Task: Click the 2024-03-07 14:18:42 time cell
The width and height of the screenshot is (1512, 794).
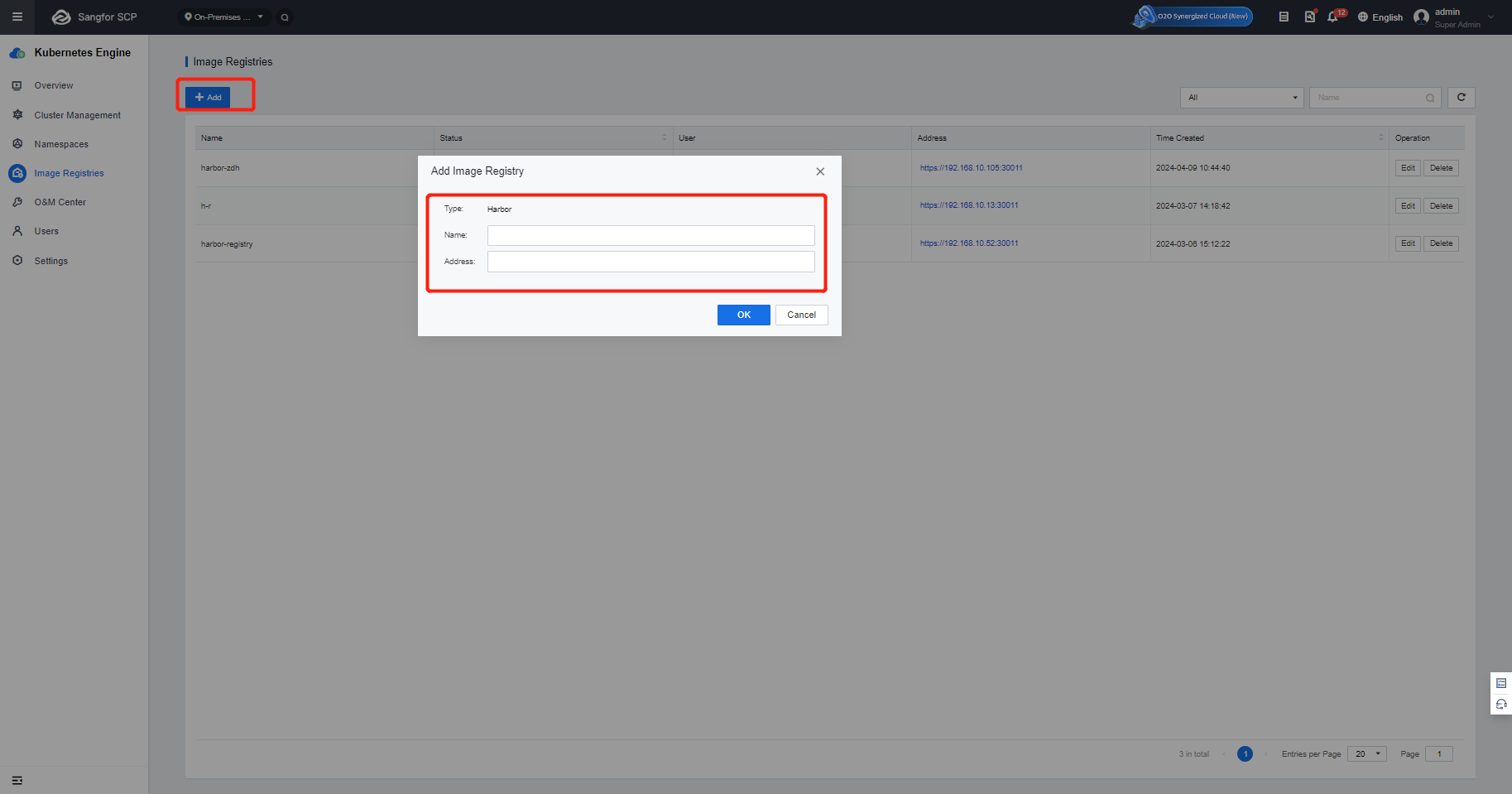Action: [x=1193, y=206]
